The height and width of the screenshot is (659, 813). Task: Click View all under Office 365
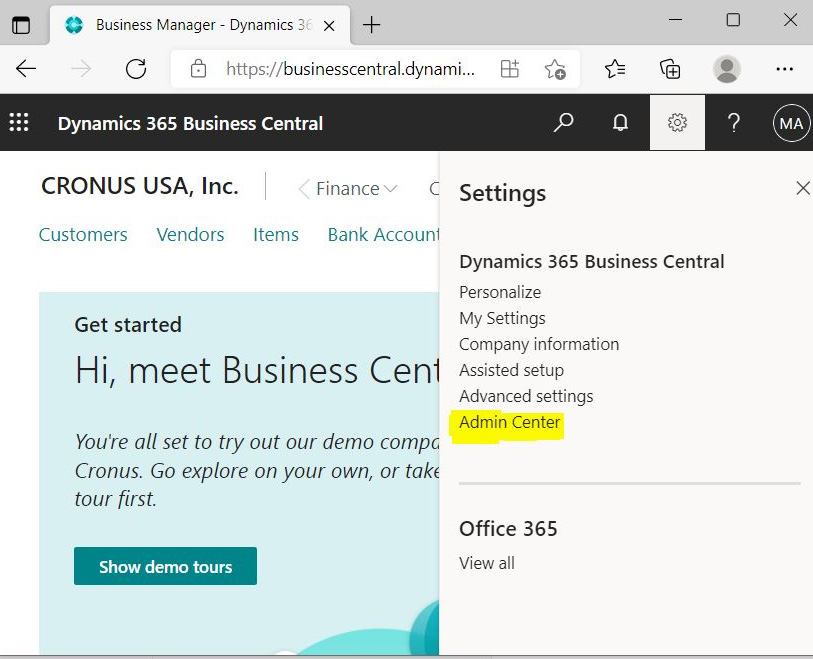(x=487, y=563)
